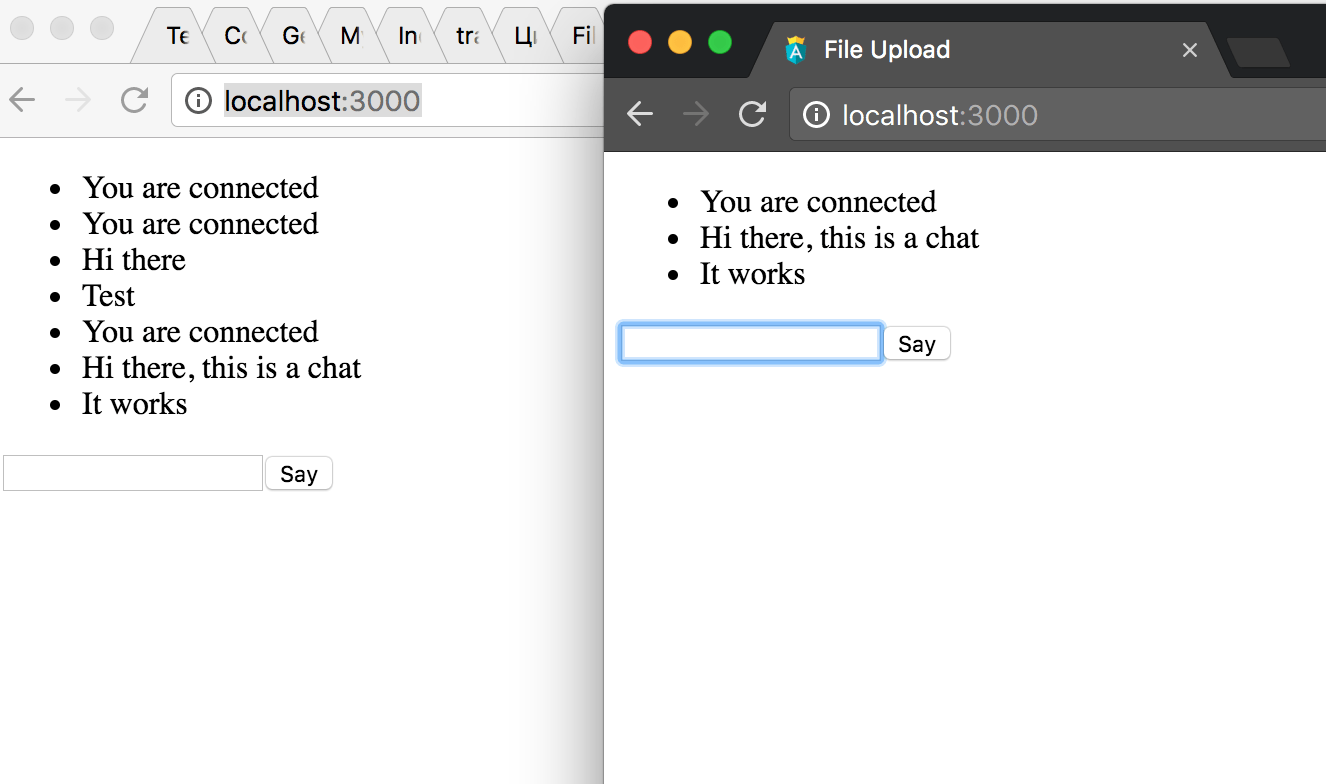Click the info icon beside localhost:3000 on the left

[196, 100]
